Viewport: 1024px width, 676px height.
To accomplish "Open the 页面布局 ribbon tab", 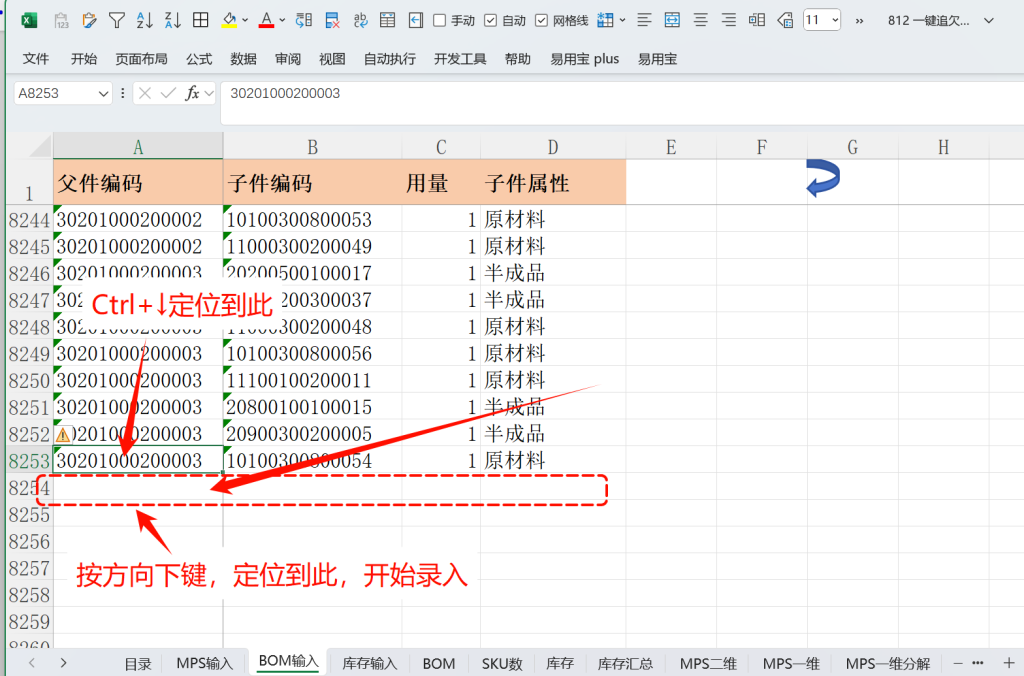I will pos(141,59).
